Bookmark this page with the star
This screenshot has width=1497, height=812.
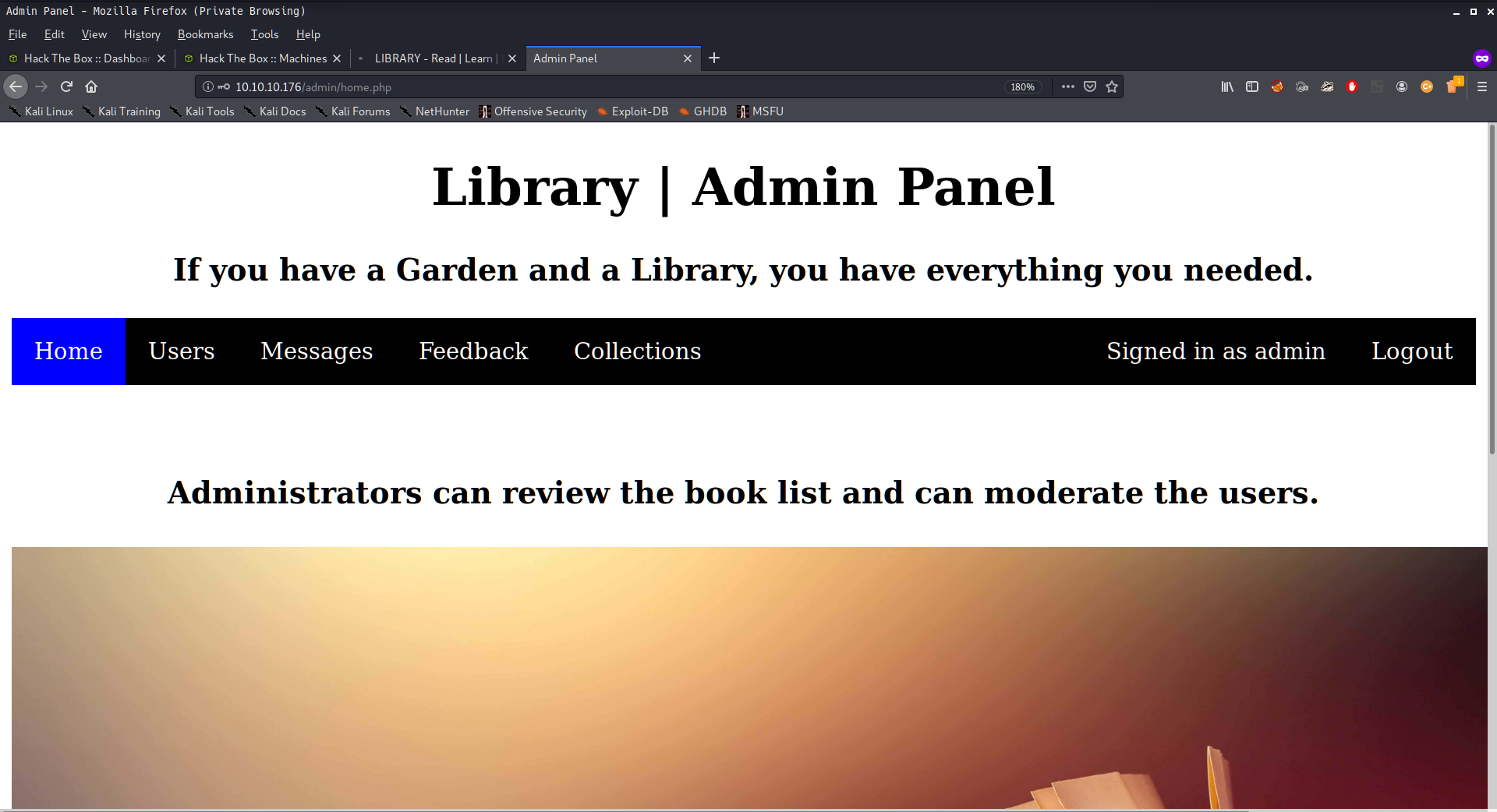pyautogui.click(x=1112, y=86)
